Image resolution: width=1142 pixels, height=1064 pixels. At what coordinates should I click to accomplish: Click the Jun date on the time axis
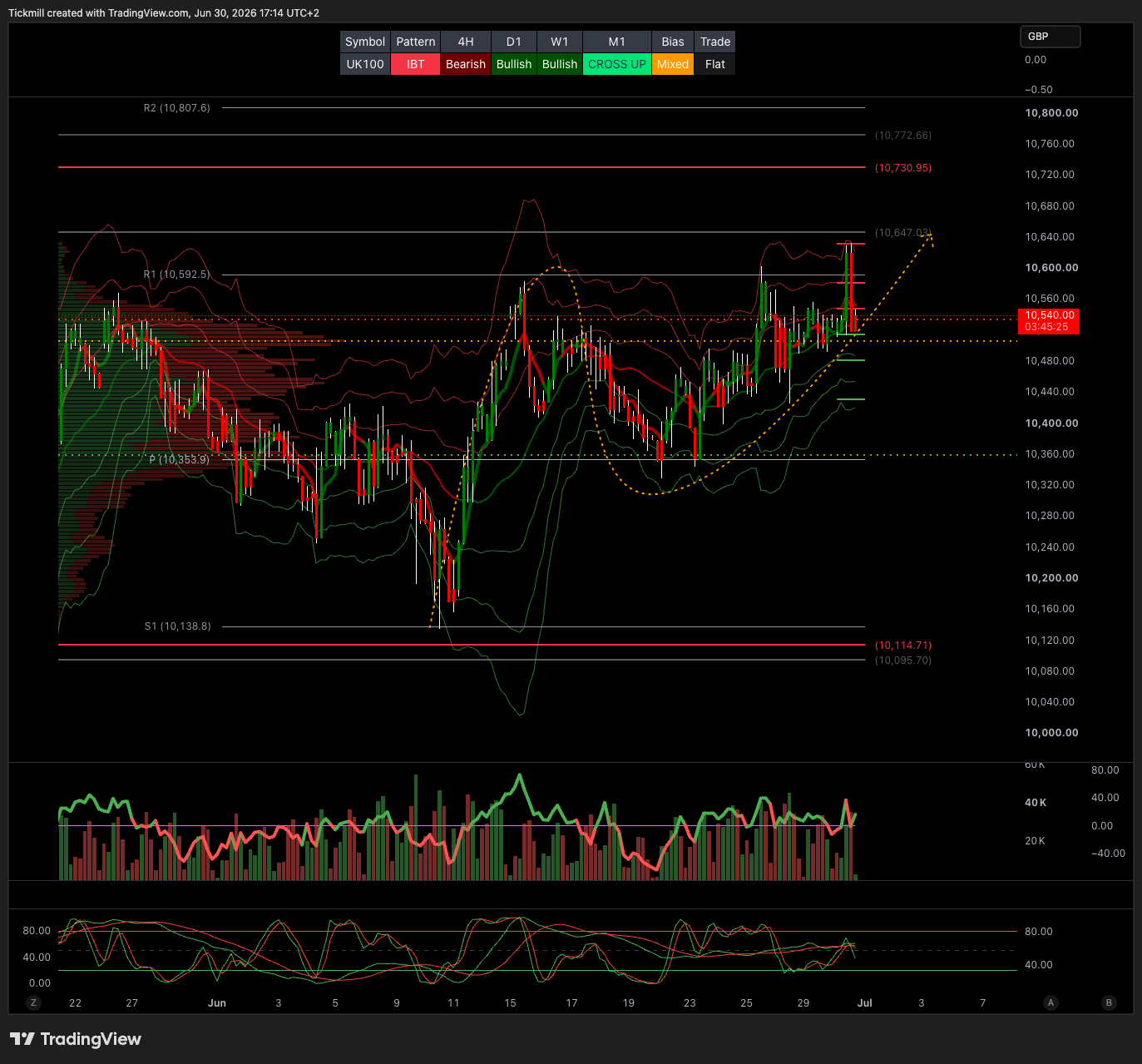(x=217, y=1003)
